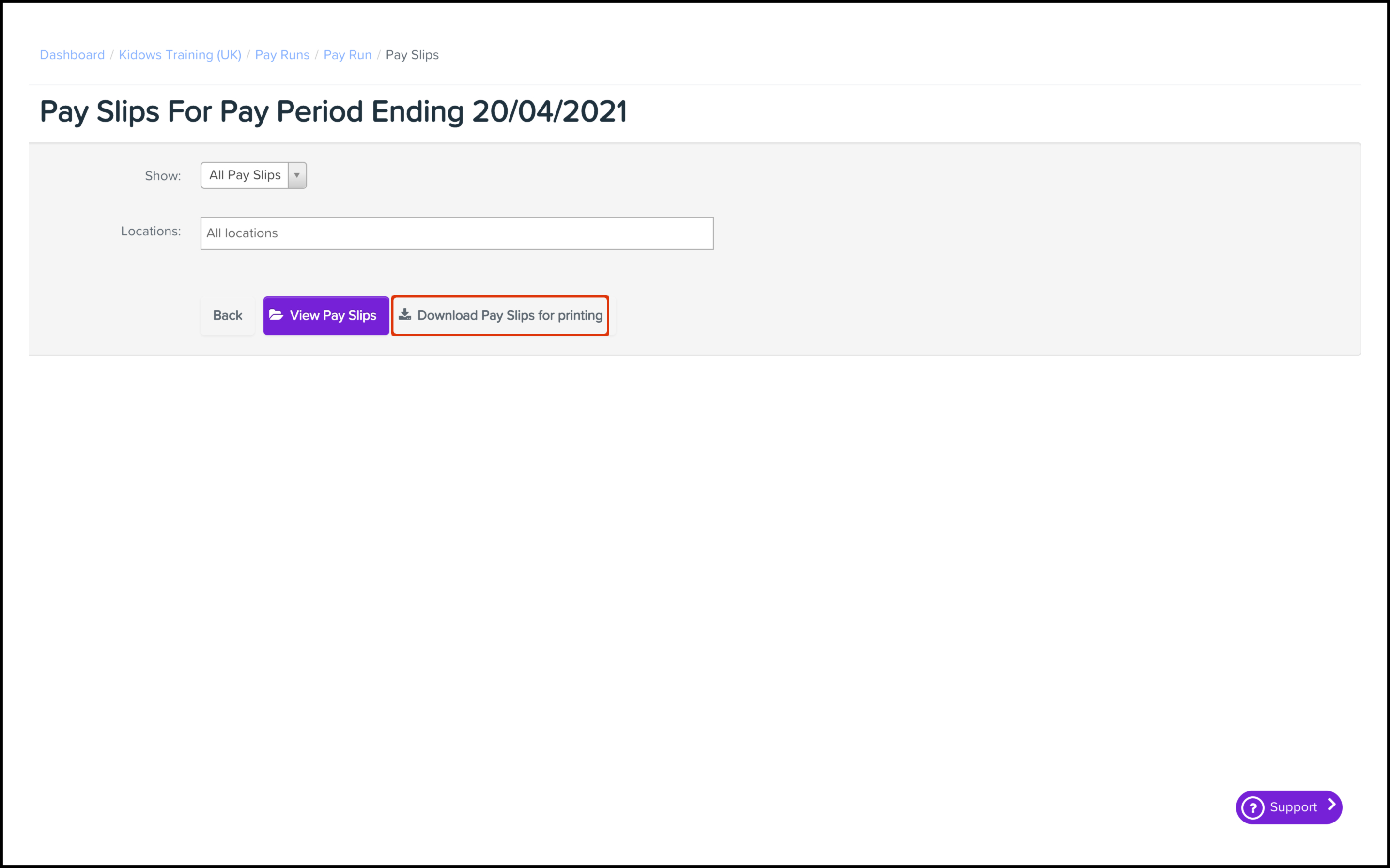Image resolution: width=1390 pixels, height=868 pixels.
Task: Click the Pay Slips page heading
Action: (333, 111)
